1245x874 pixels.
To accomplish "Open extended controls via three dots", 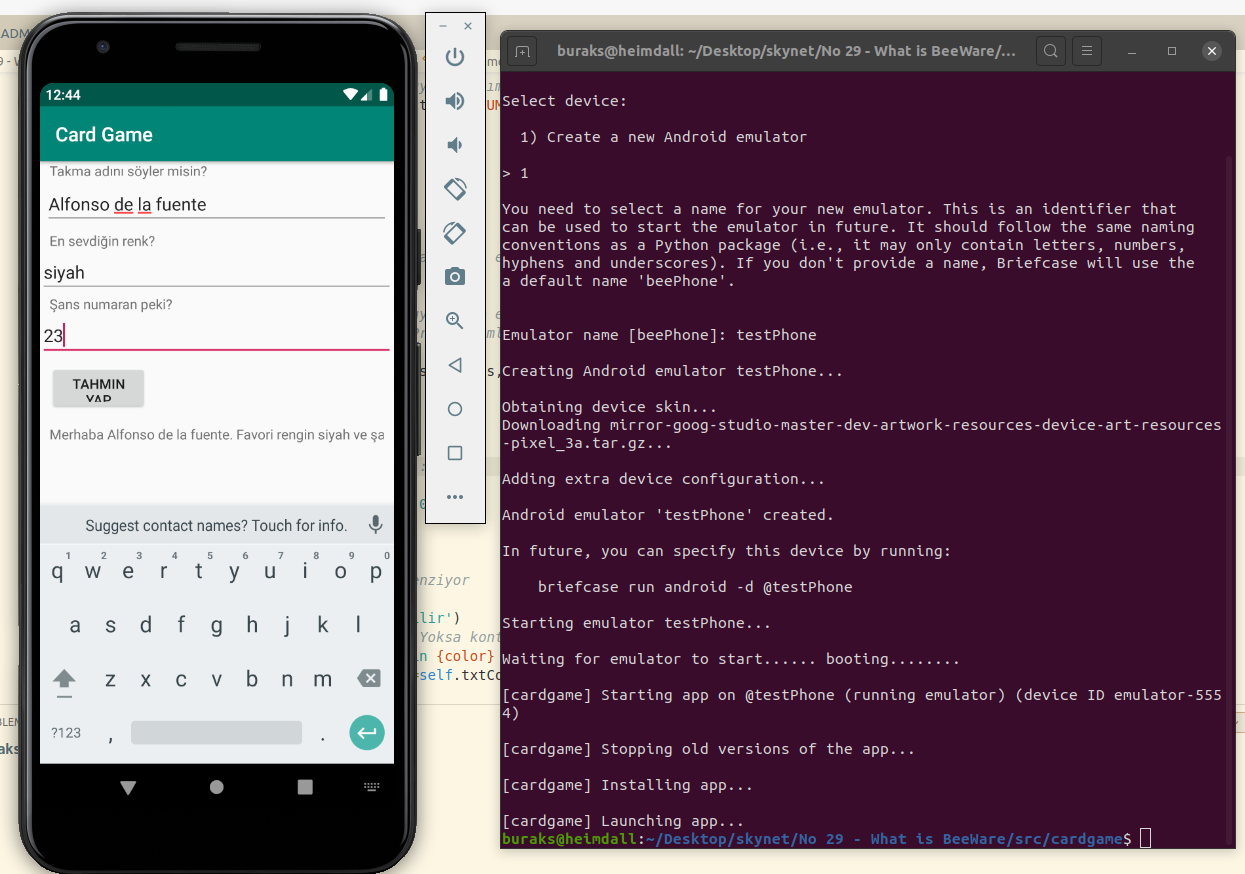I will (x=455, y=497).
